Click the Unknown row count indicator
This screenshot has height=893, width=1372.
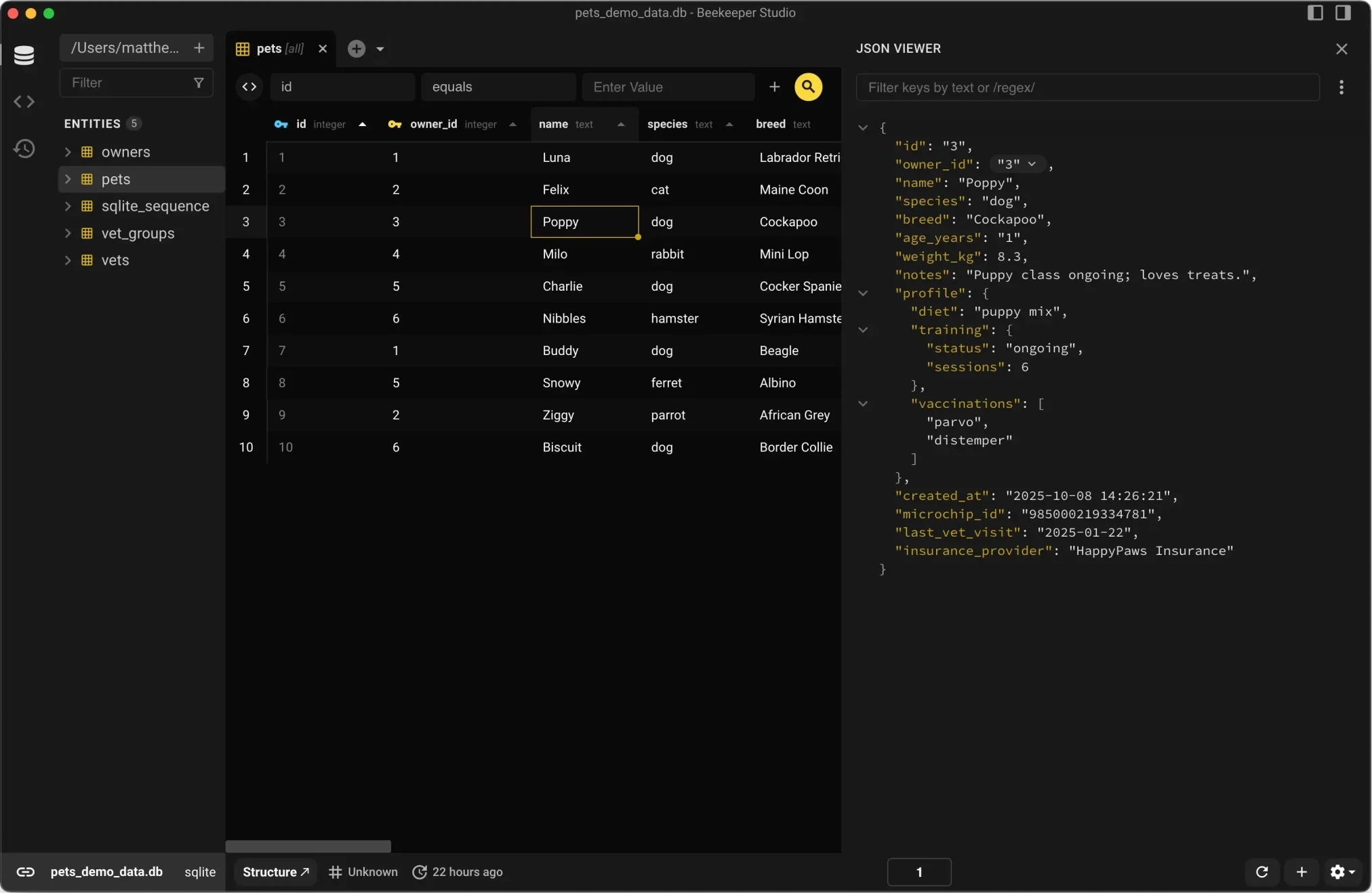point(363,872)
